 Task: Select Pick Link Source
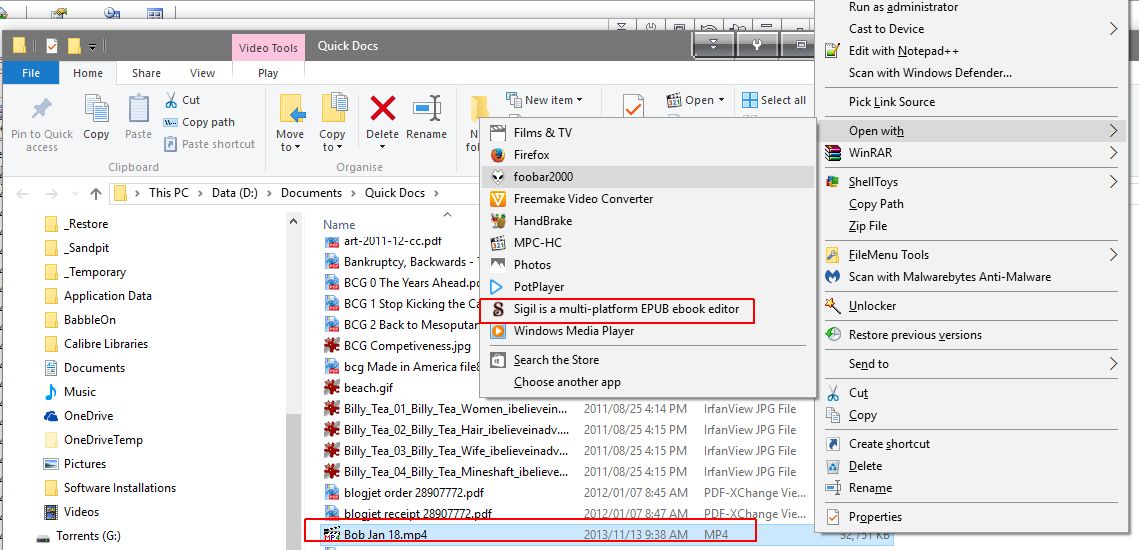[891, 102]
